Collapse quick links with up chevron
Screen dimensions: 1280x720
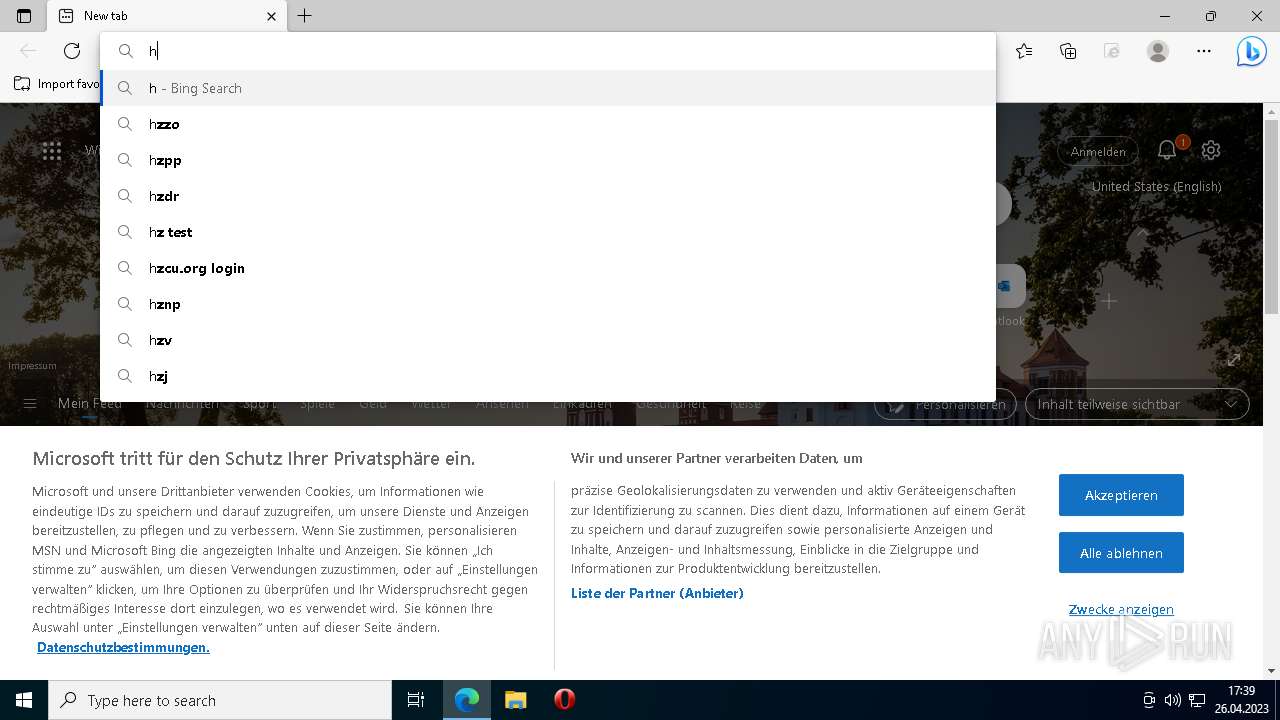coord(1143,232)
